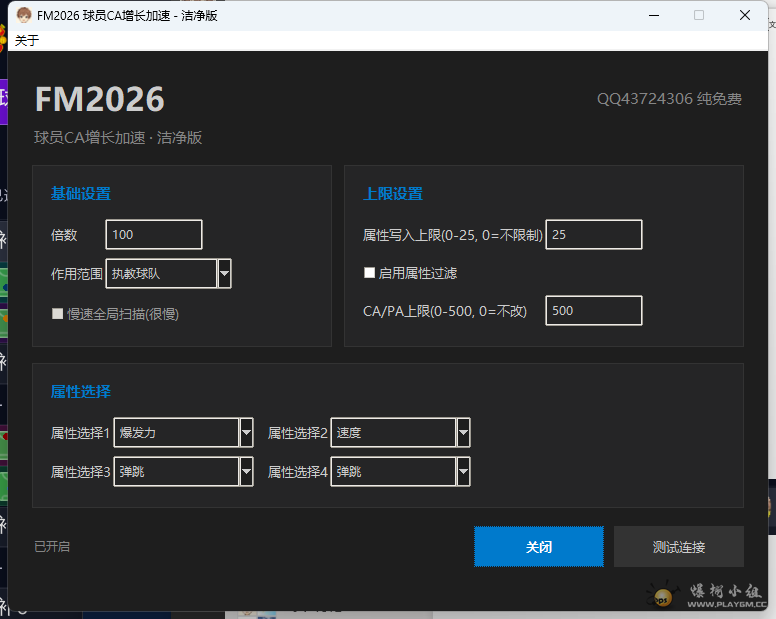Click the 爆发力 attribute combo box
776x619 pixels.
tap(176, 433)
